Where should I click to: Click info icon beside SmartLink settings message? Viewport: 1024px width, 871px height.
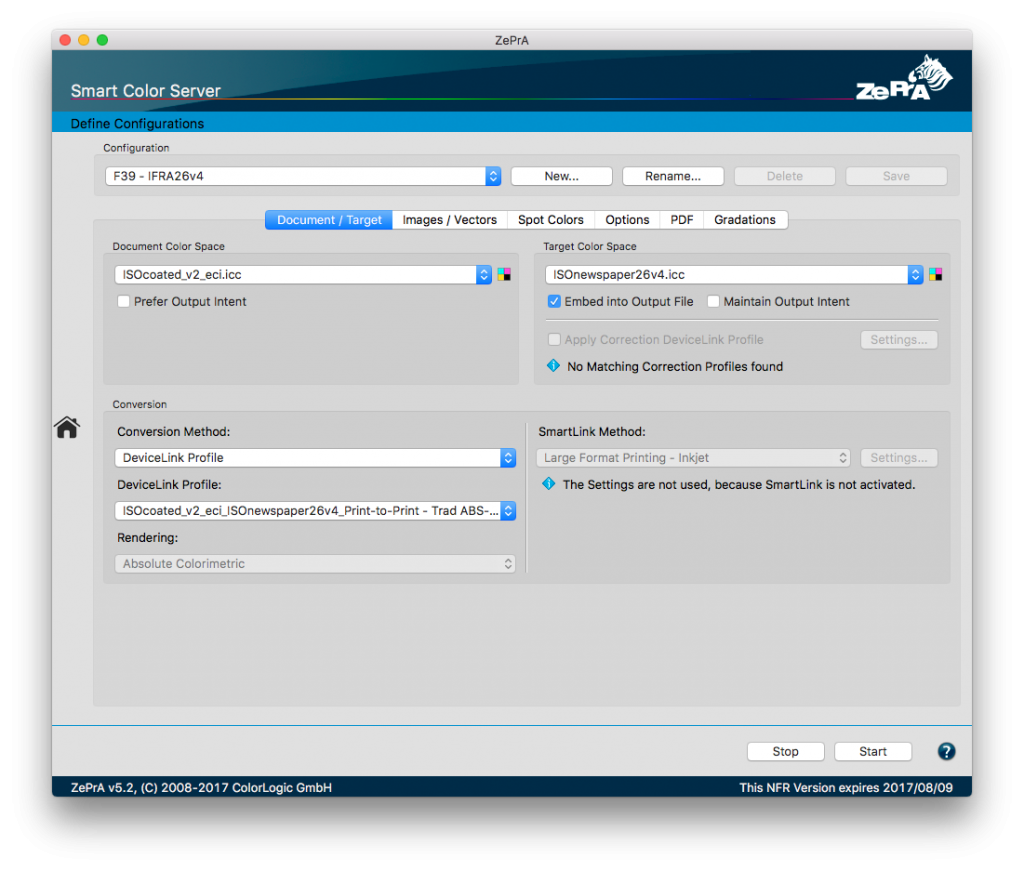(x=549, y=484)
